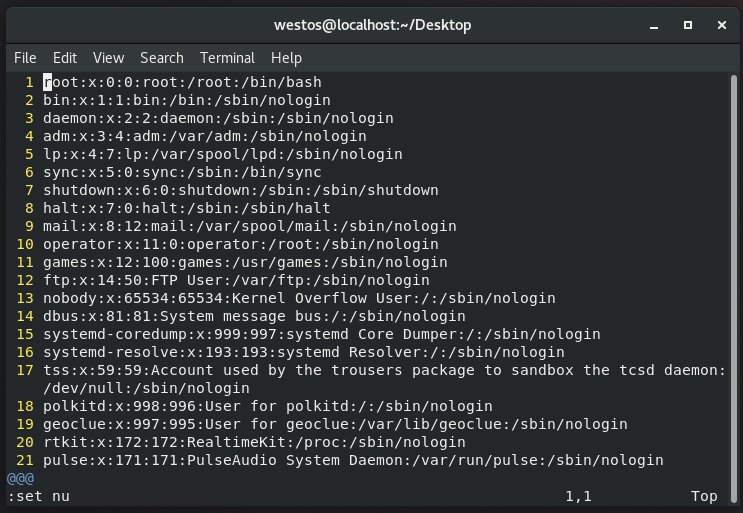Open the Search menu
Screen dimensions: 743x513
tap(162, 58)
